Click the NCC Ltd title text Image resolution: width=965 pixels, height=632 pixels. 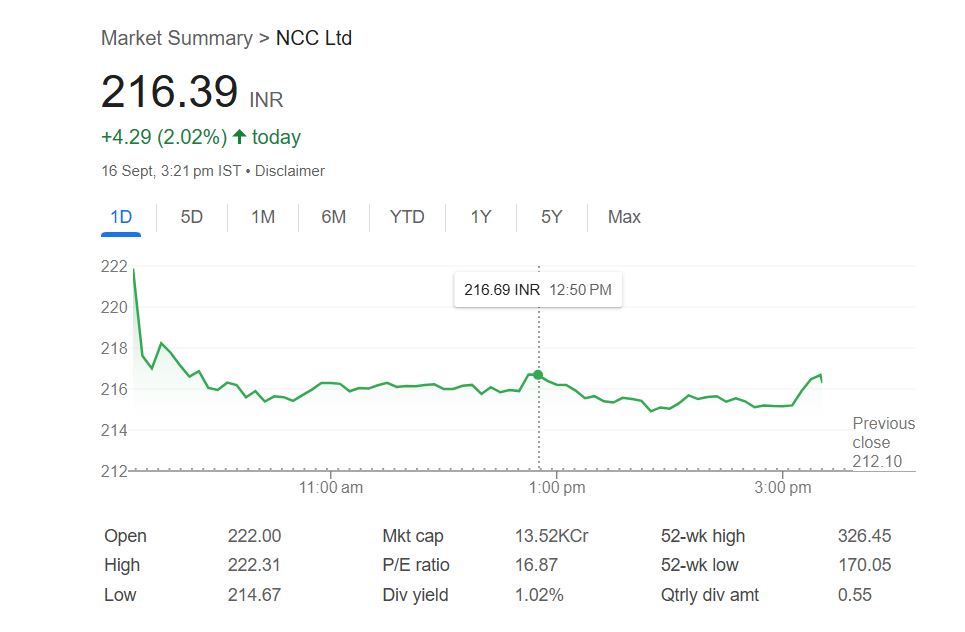click(x=314, y=38)
